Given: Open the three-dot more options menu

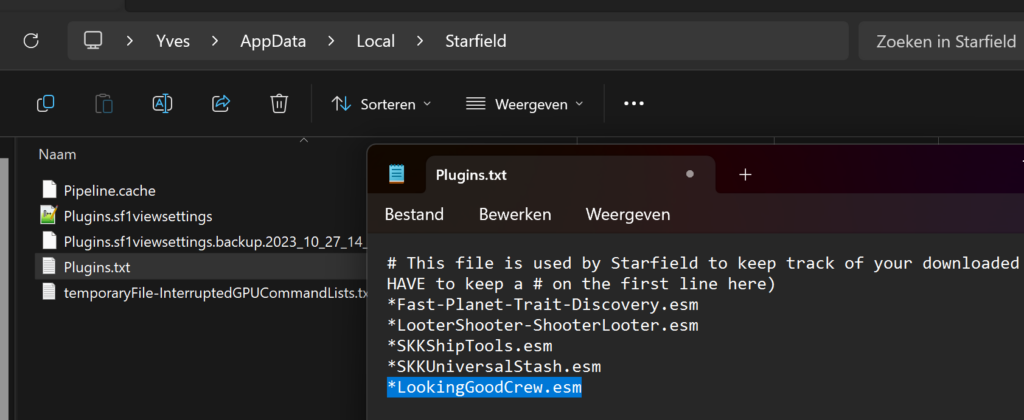Looking at the screenshot, I should (x=634, y=104).
